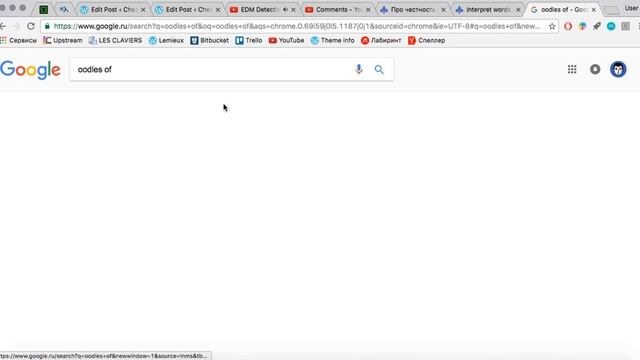
Task: Open the Лабиринт bookmark
Action: (x=381, y=40)
